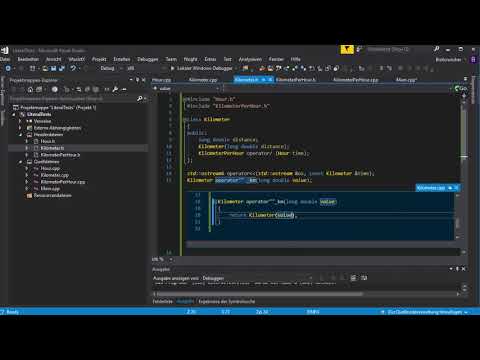Click the output panel horizontal scrollbar
The height and width of the screenshot is (360, 480).
click(x=260, y=294)
